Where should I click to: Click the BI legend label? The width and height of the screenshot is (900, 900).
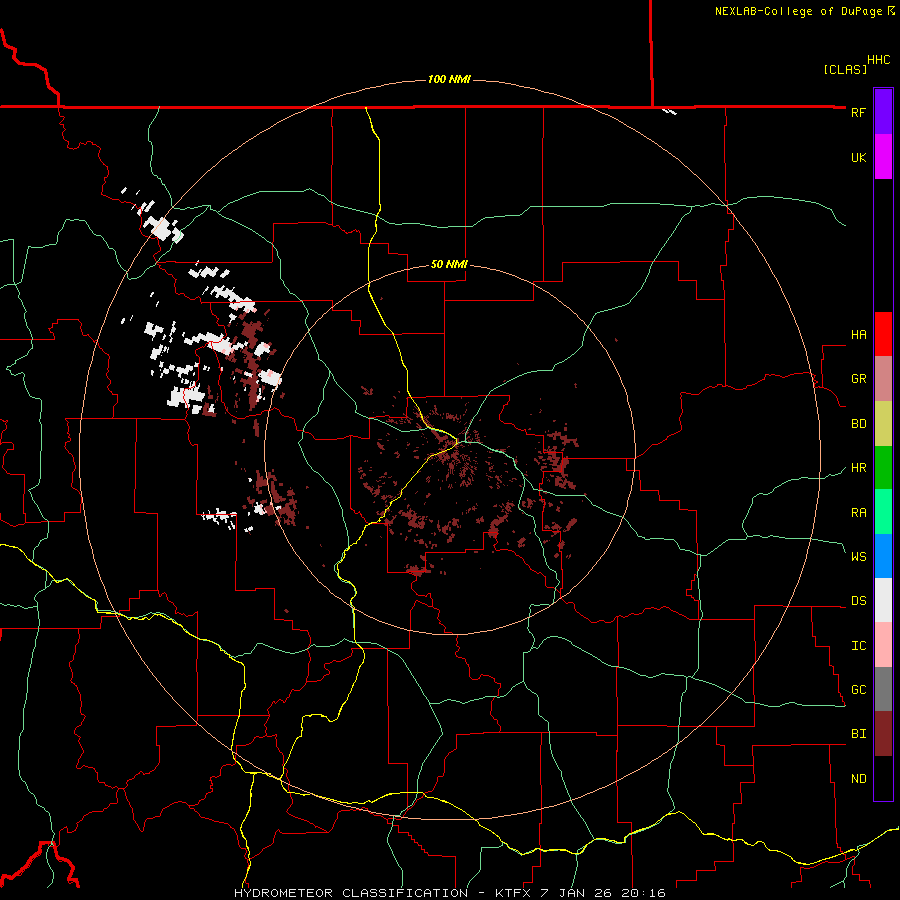tap(858, 734)
